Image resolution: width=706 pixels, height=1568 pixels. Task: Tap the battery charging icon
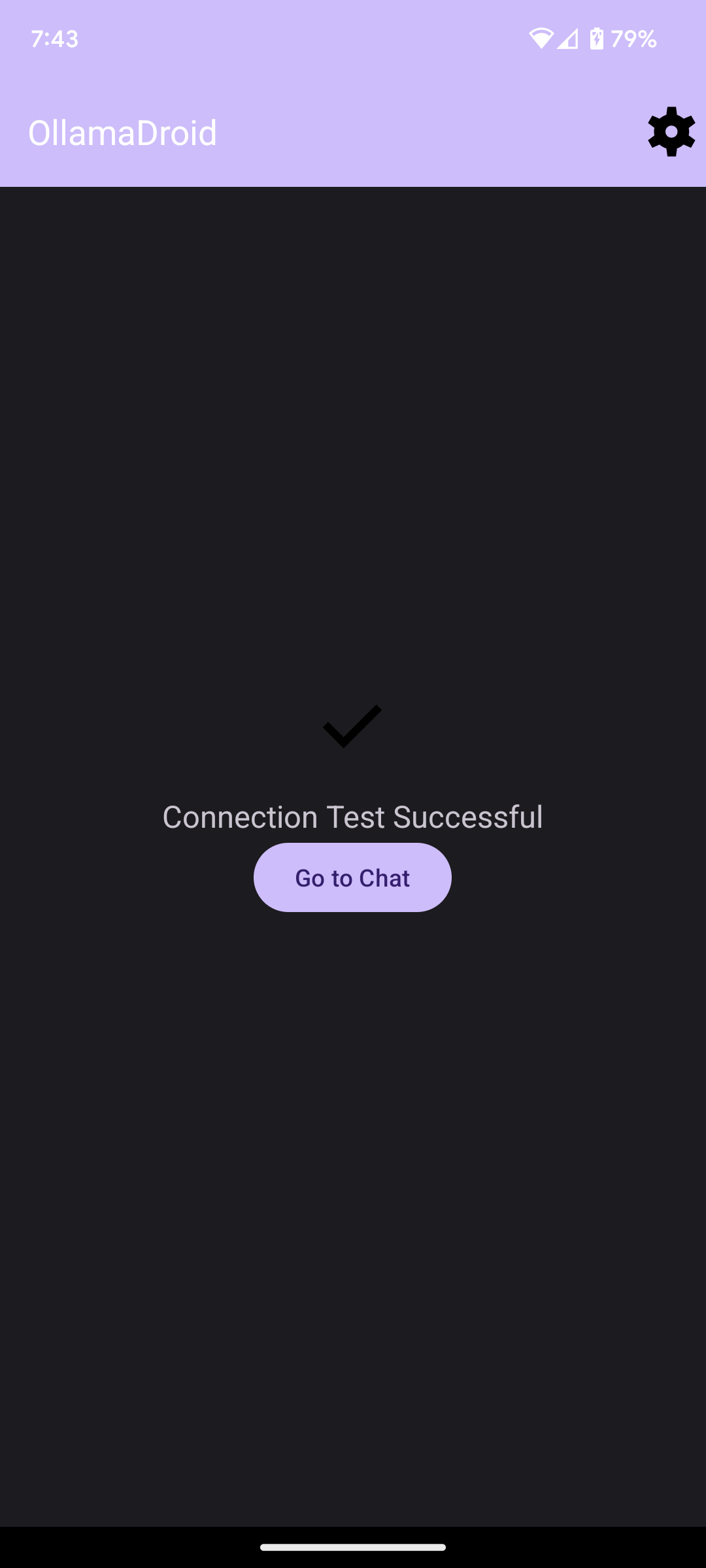point(596,39)
